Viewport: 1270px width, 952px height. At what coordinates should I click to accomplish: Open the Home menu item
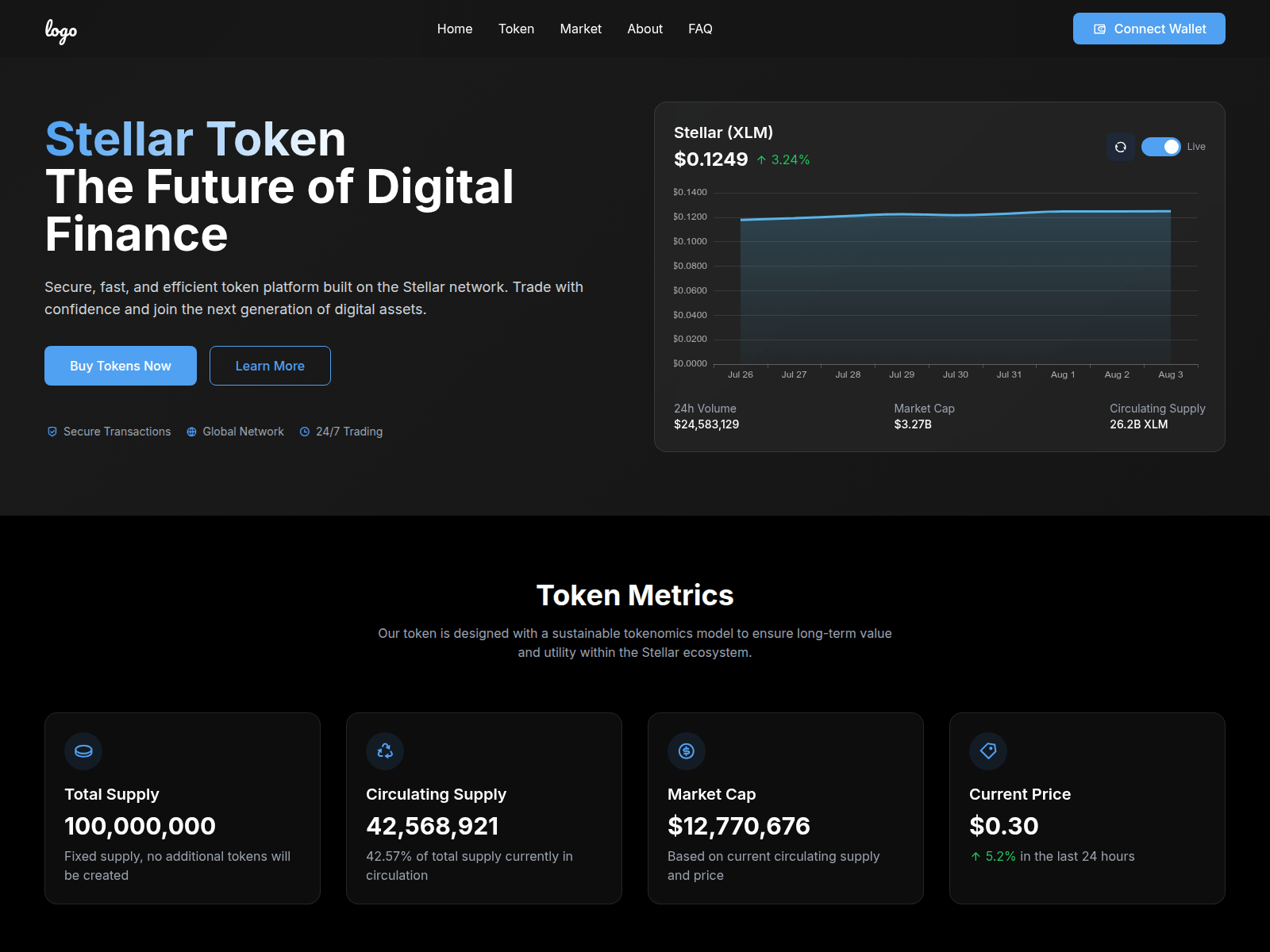pos(455,29)
